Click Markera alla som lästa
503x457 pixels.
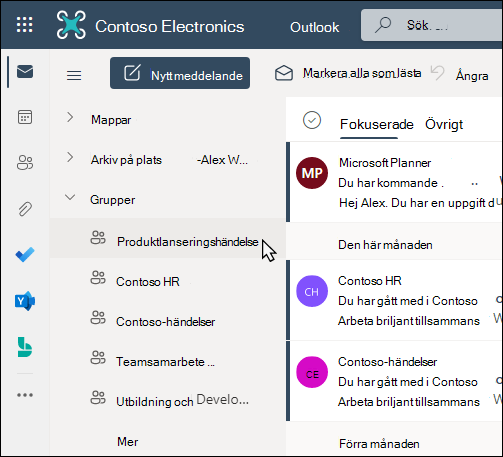coord(362,73)
